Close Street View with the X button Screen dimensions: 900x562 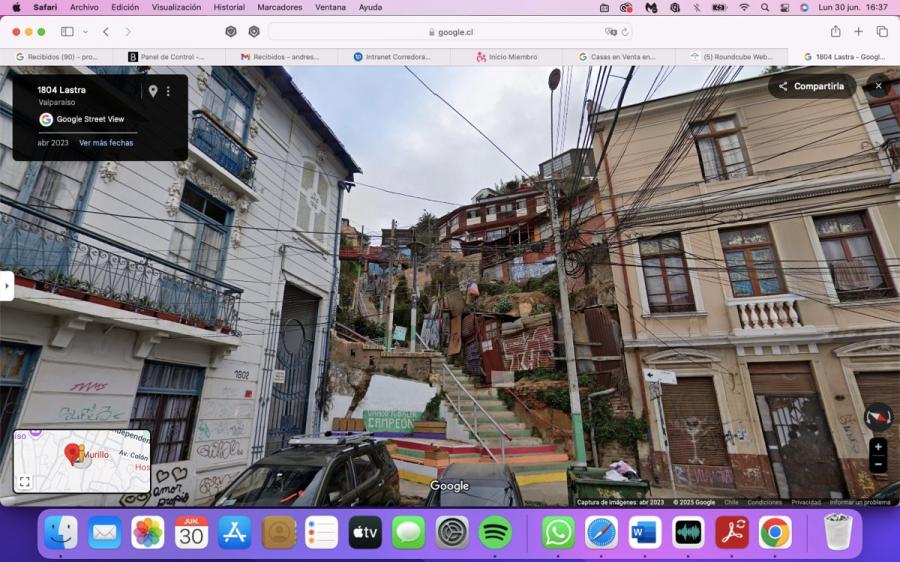878,86
